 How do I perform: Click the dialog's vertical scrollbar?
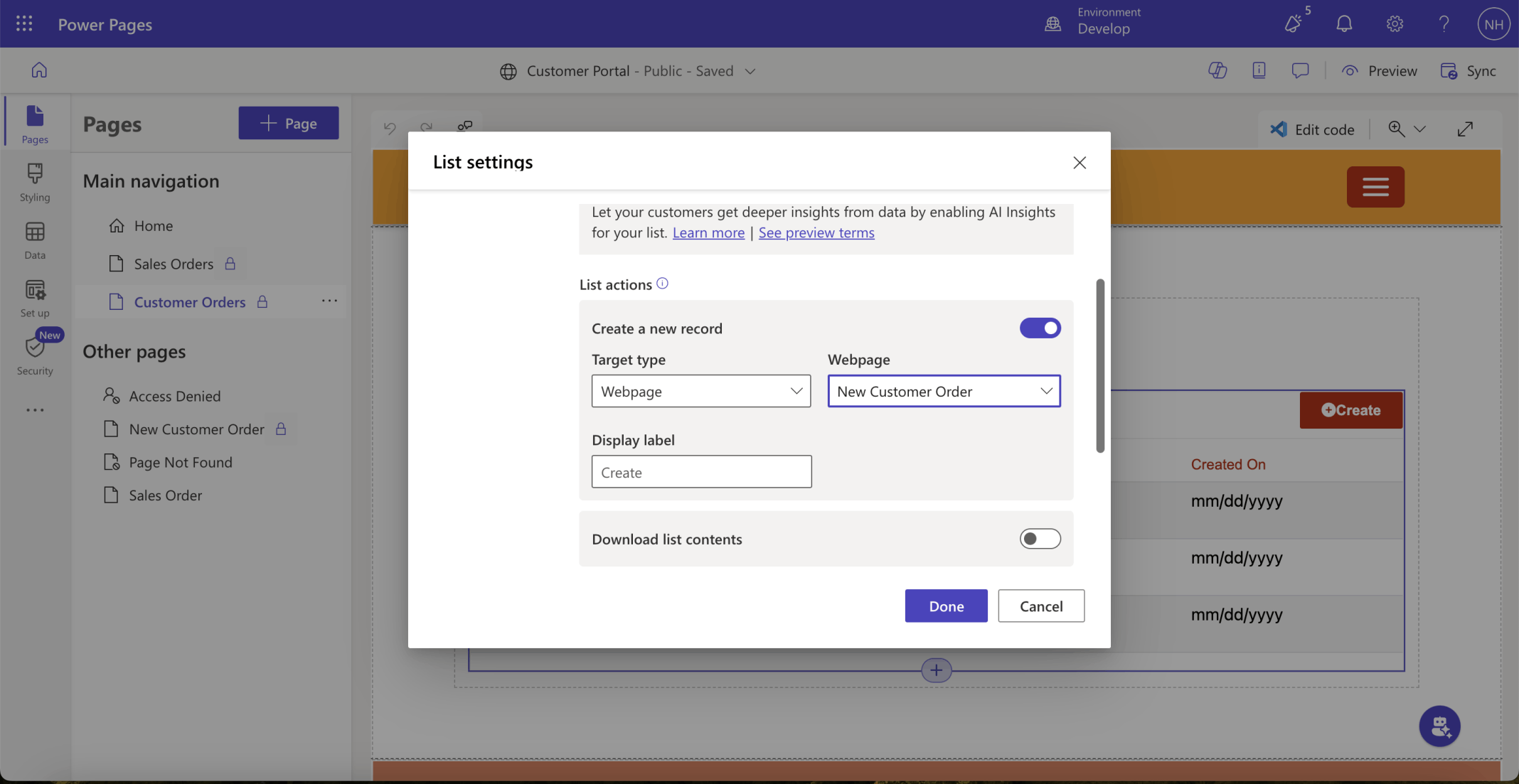tap(1100, 366)
